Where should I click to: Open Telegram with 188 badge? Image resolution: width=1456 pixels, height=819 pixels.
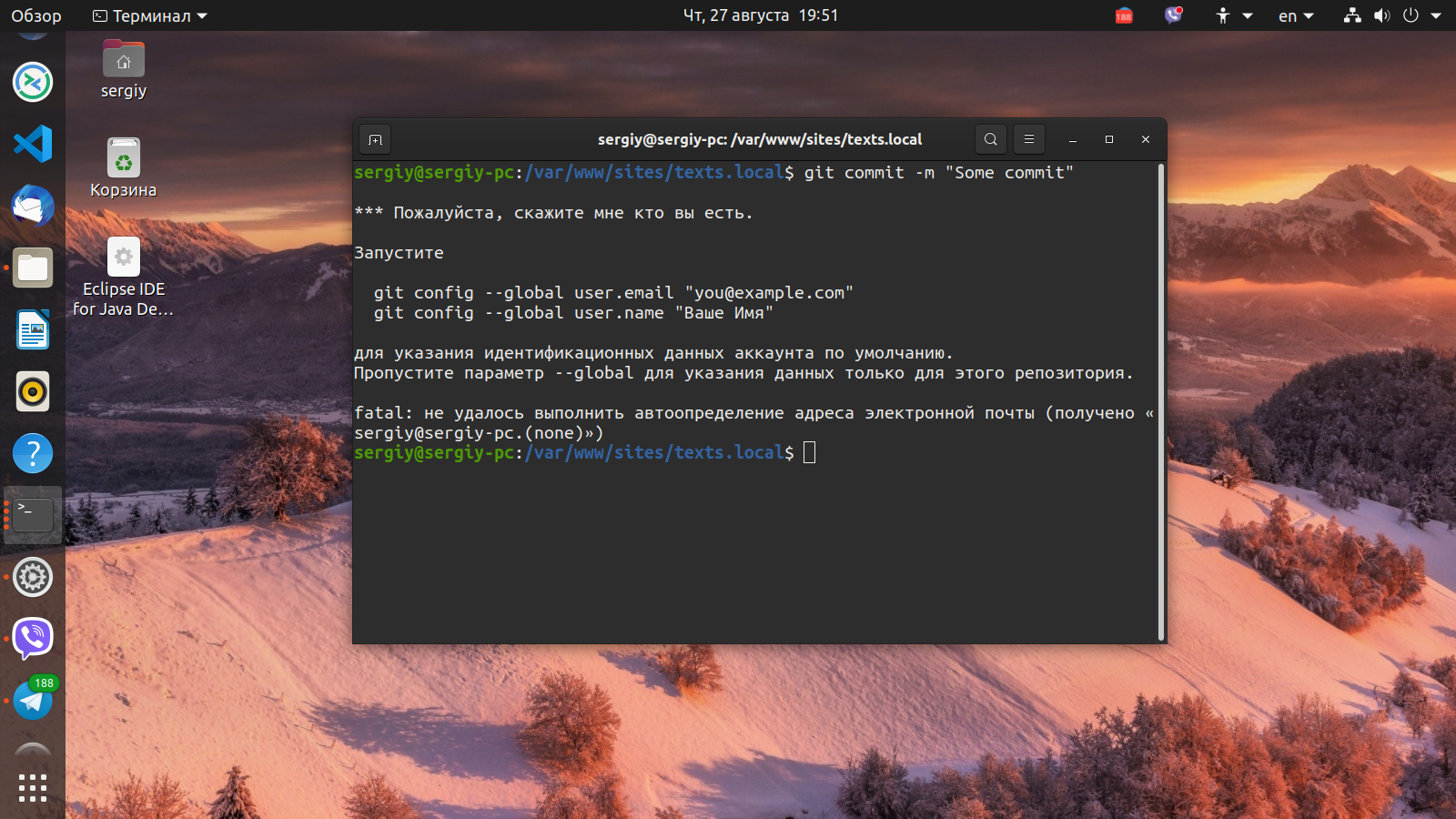[33, 699]
